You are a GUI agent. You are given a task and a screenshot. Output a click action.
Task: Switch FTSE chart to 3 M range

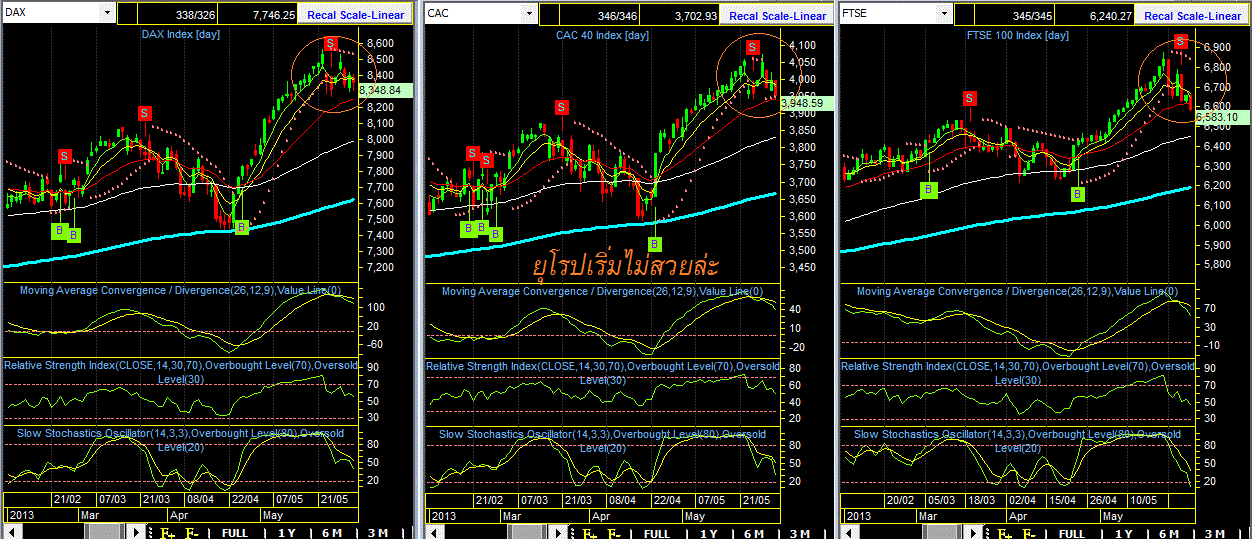[1215, 533]
